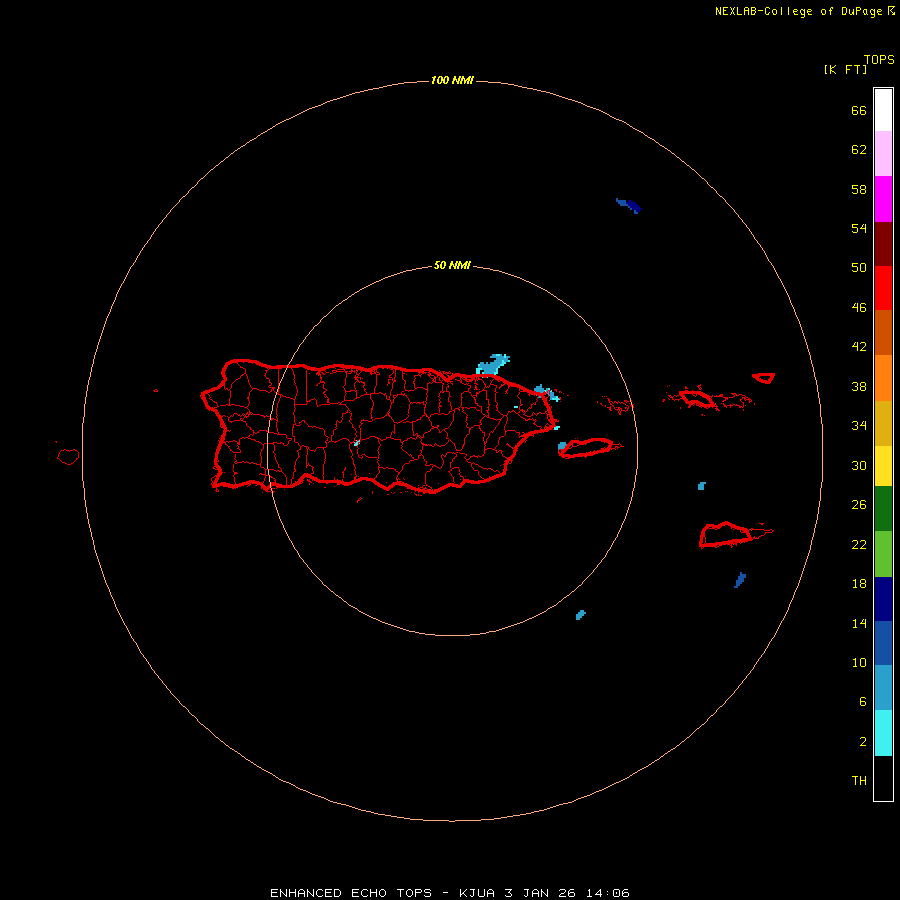The height and width of the screenshot is (900, 900).
Task: Click the small cyan echo in central Puerto Rico
Action: (x=356, y=443)
